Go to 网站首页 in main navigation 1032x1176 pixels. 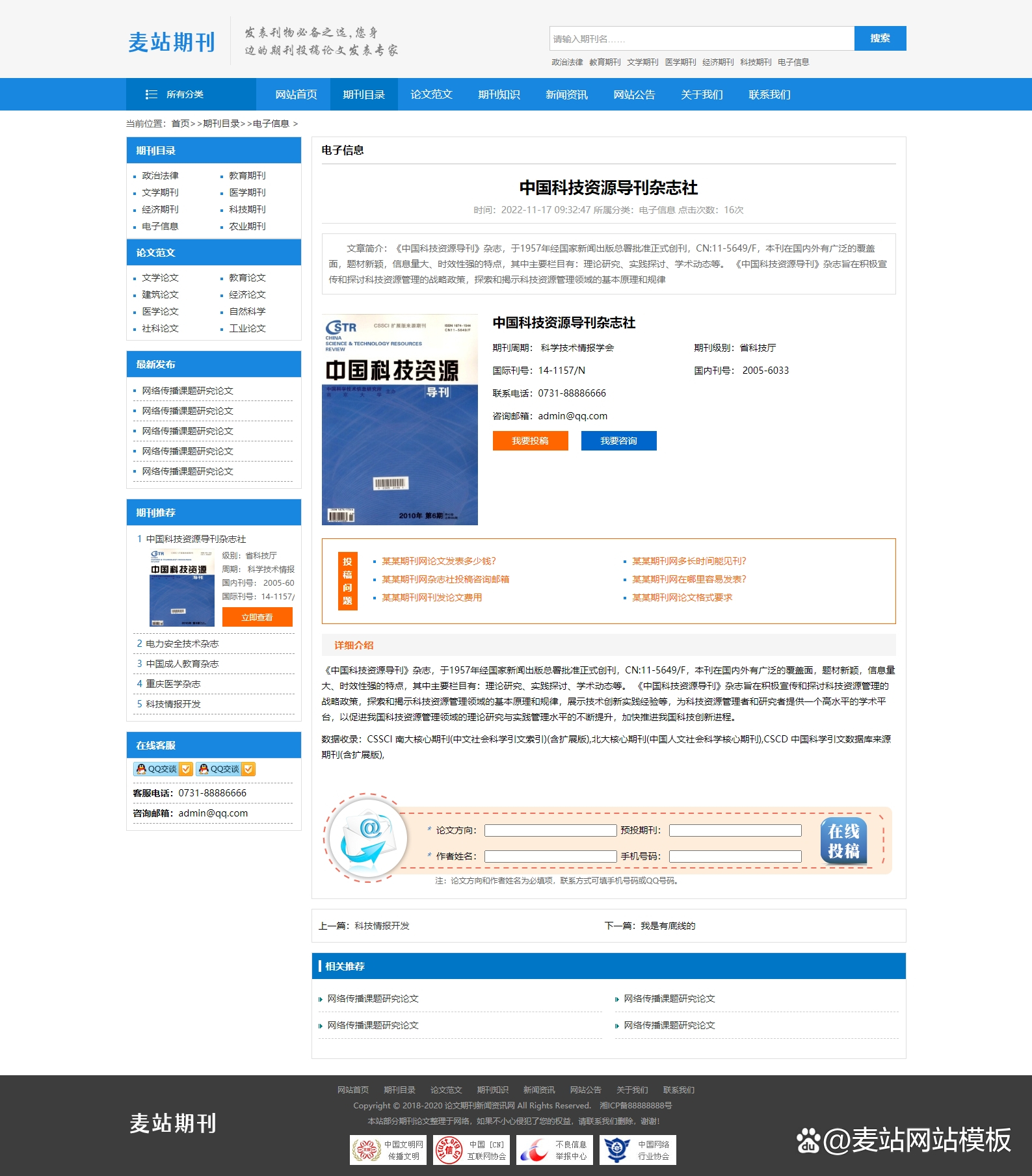pyautogui.click(x=297, y=94)
